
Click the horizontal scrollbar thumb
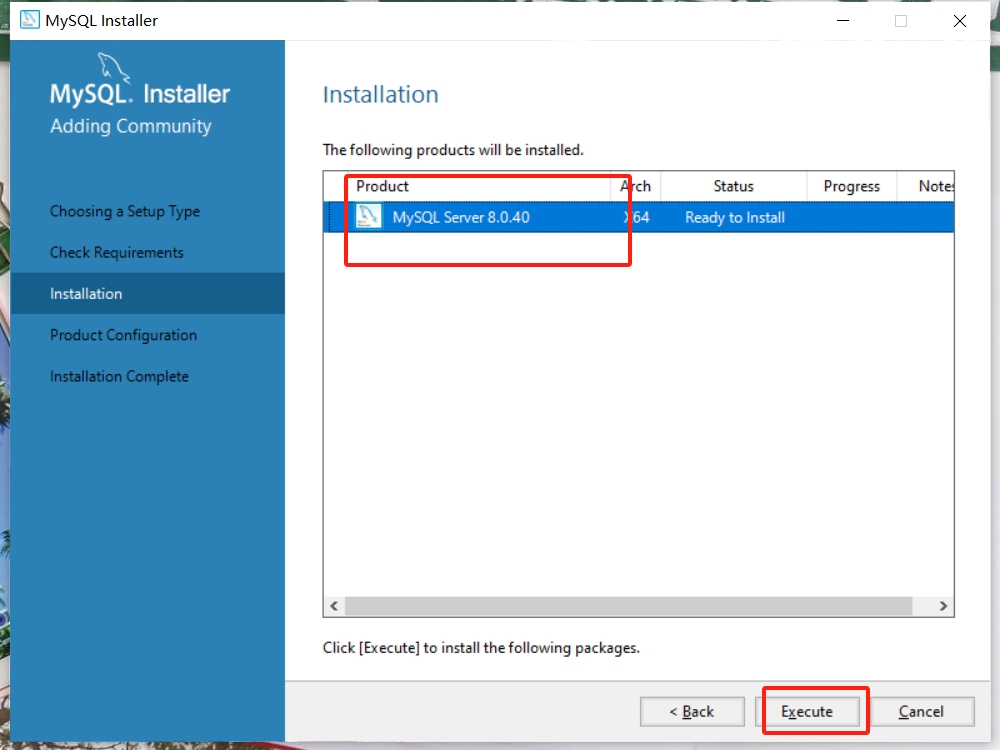tap(628, 607)
